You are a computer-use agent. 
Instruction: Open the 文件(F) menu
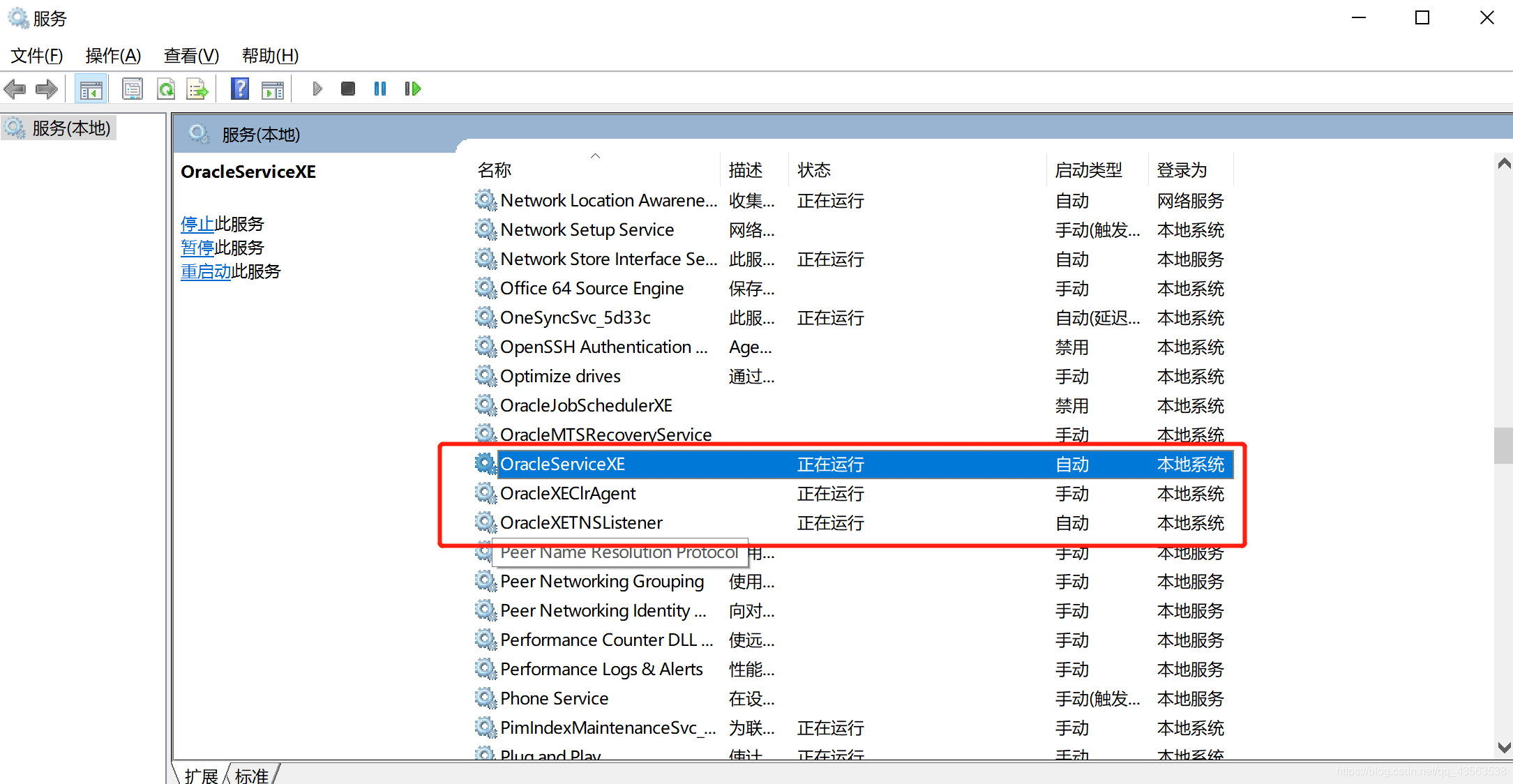pos(37,56)
